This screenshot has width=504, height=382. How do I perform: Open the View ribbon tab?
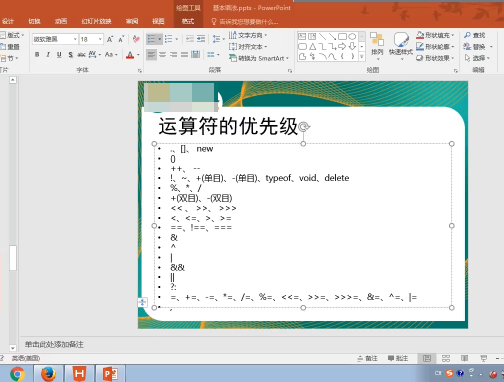coord(158,21)
